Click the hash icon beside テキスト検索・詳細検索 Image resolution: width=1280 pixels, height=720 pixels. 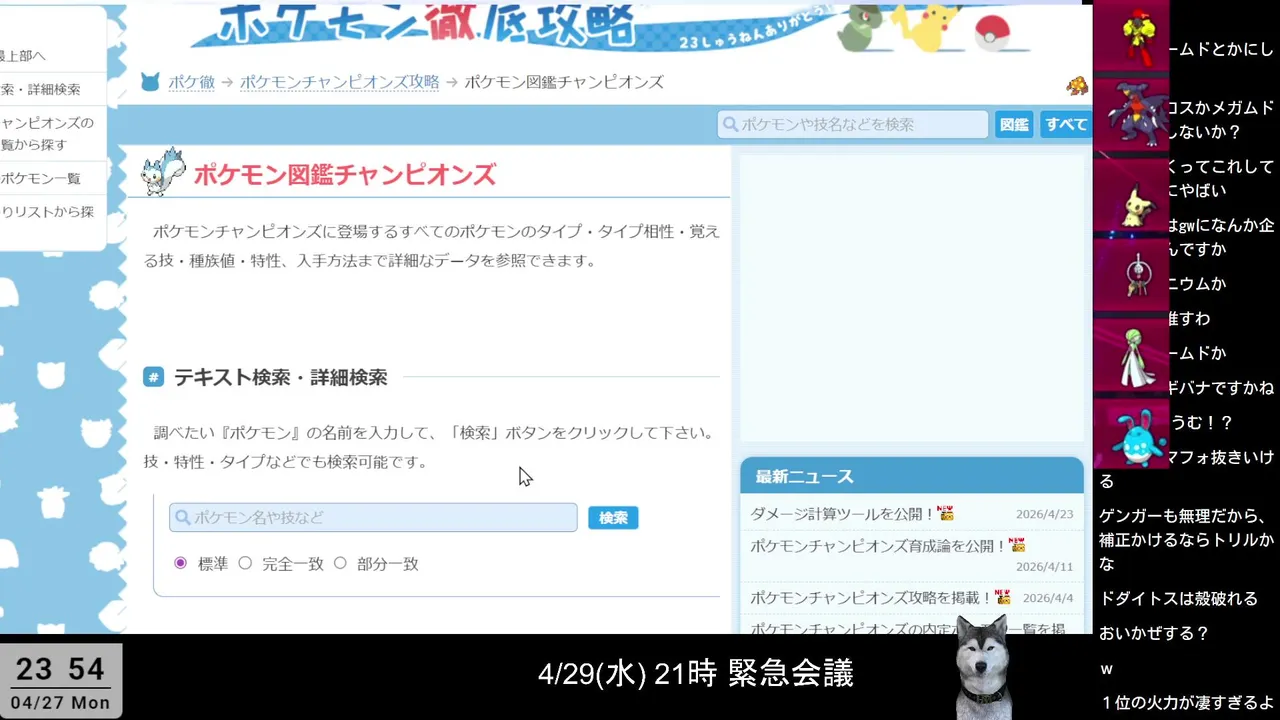[x=153, y=377]
